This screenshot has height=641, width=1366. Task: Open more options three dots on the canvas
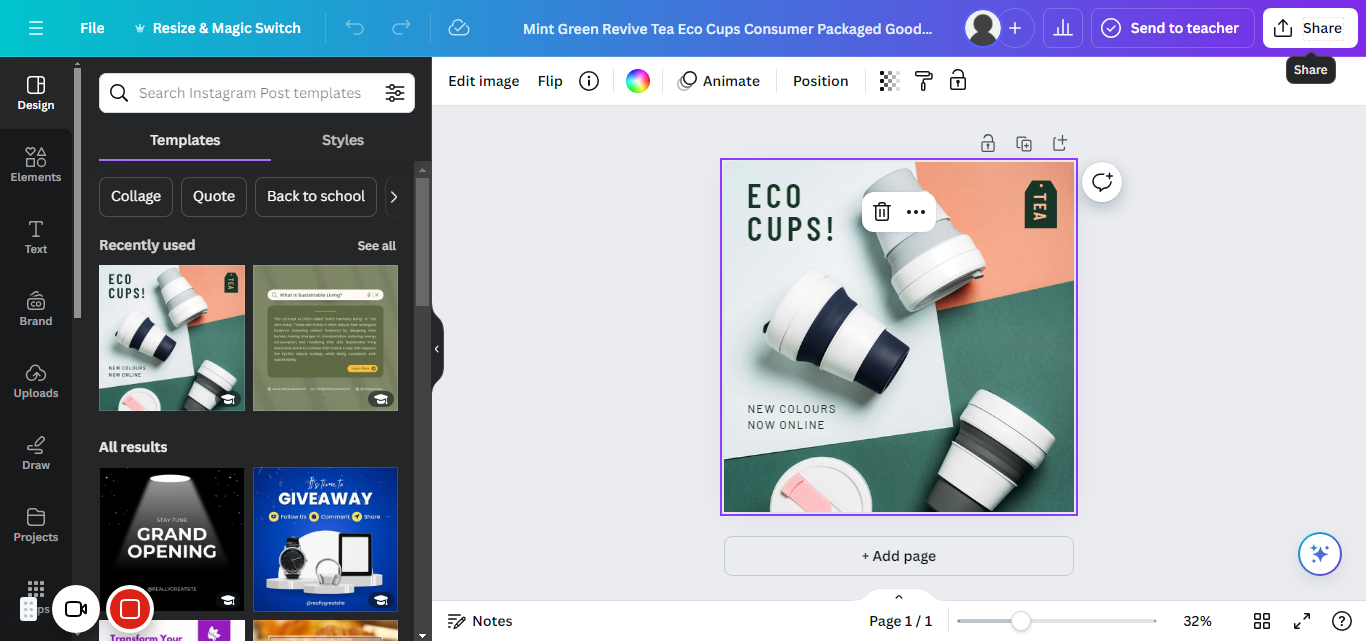point(916,212)
